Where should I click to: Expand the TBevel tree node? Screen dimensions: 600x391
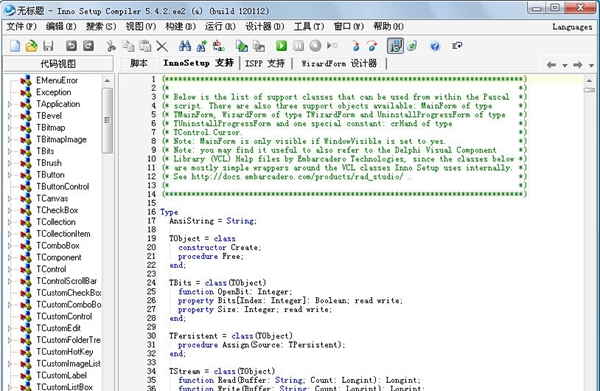click(x=10, y=116)
